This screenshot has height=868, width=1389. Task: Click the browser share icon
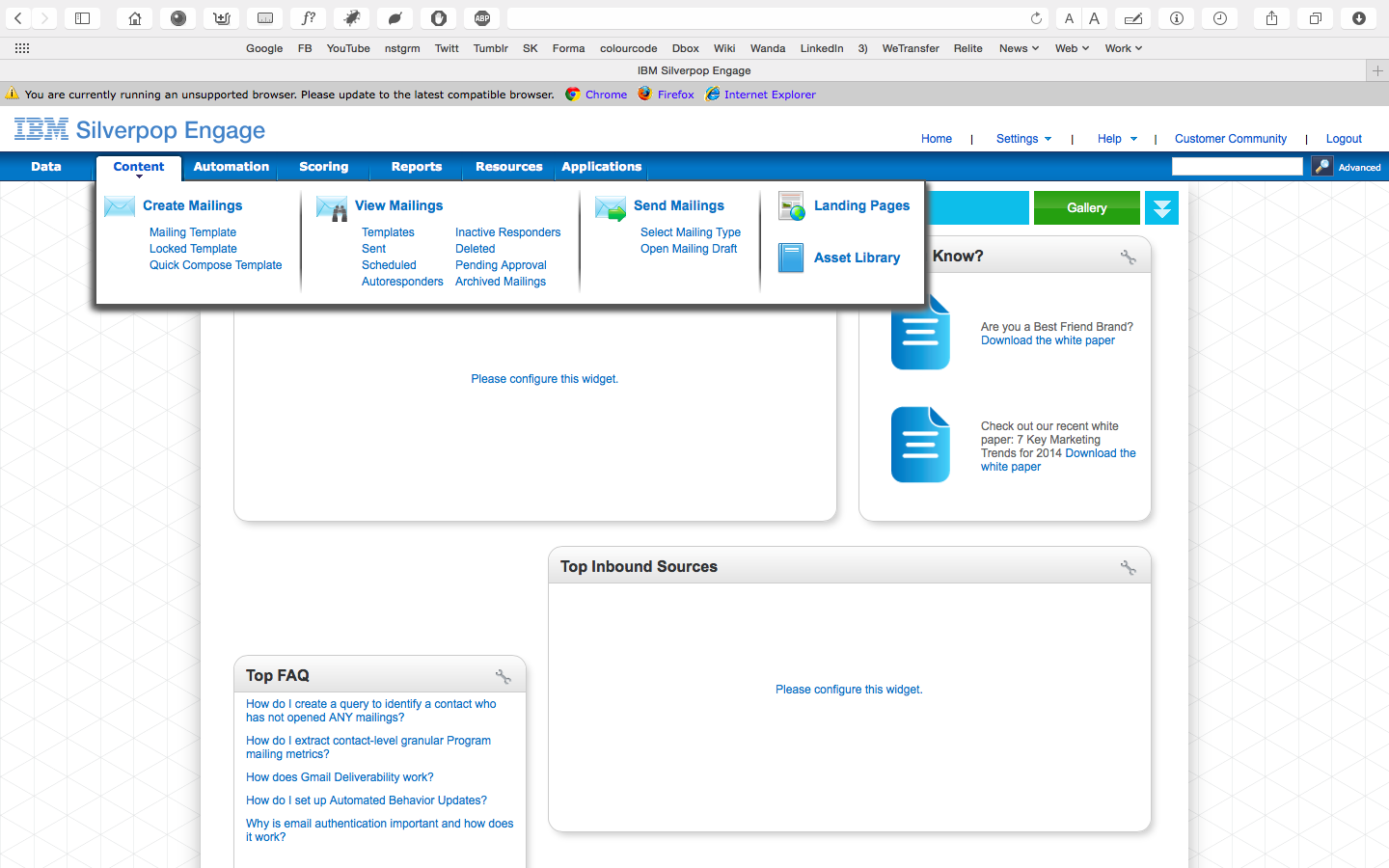pos(1271,18)
